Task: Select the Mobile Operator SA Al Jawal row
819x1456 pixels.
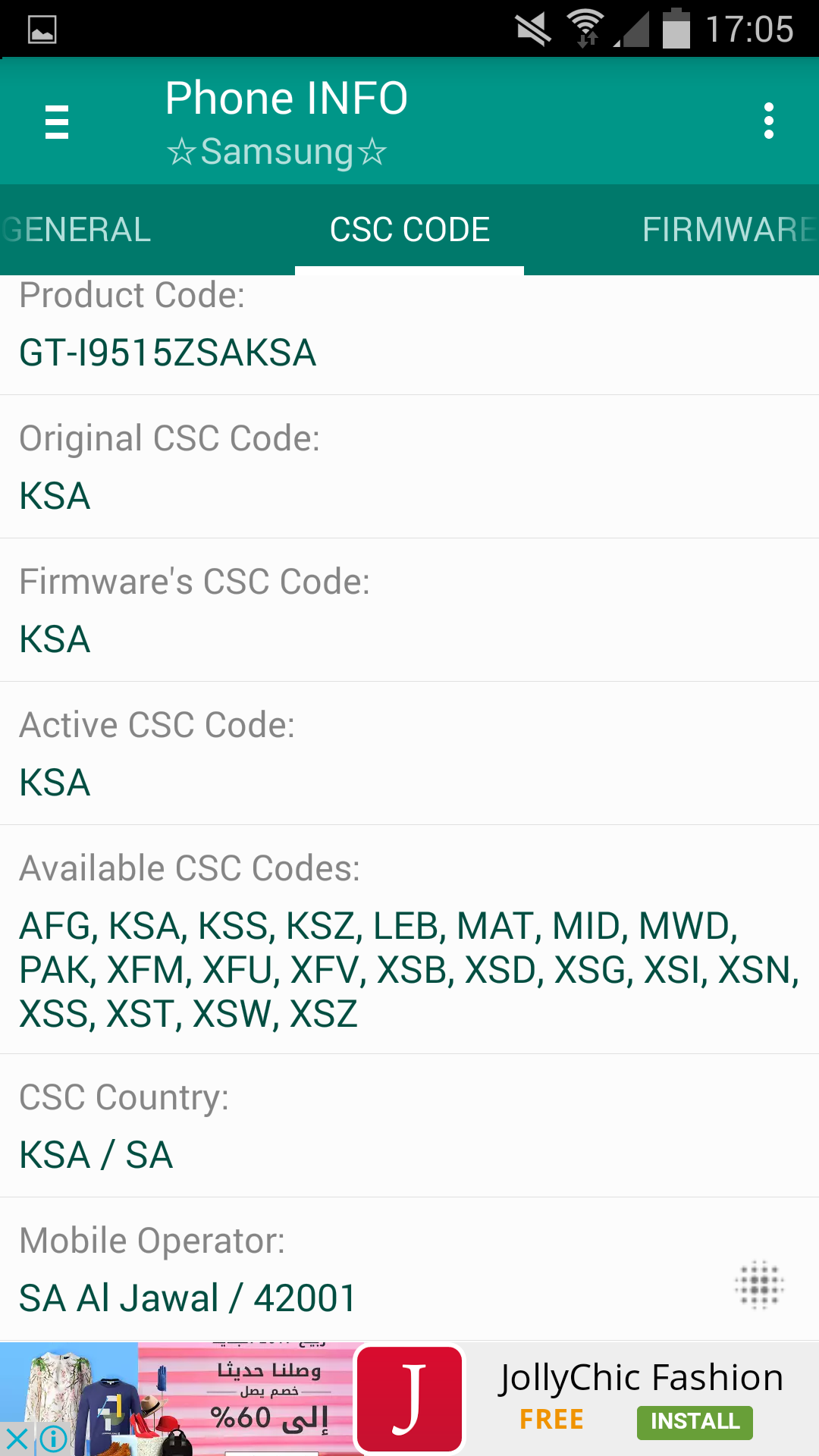Action: 409,1269
